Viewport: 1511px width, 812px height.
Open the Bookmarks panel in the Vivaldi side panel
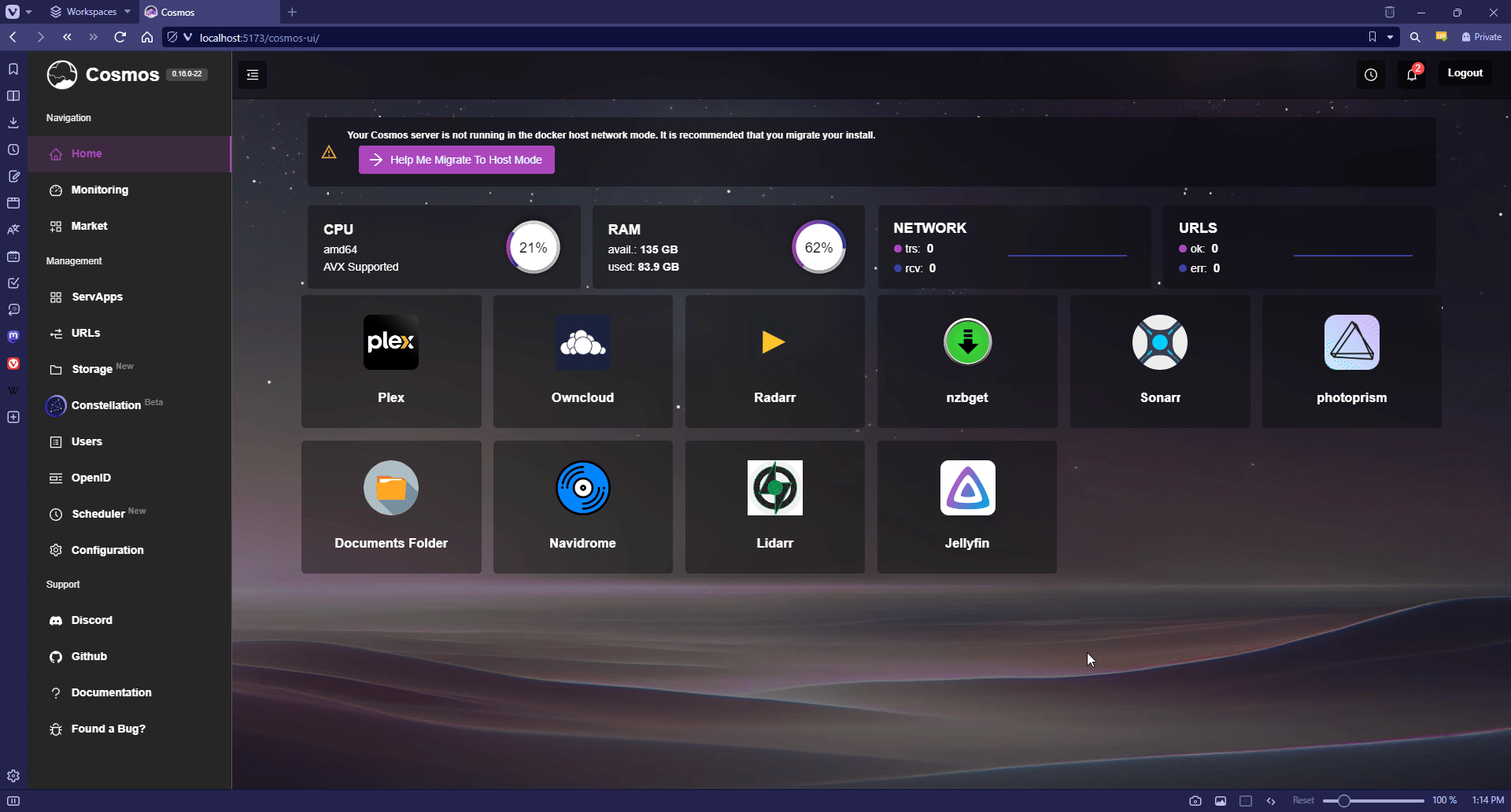[13, 69]
